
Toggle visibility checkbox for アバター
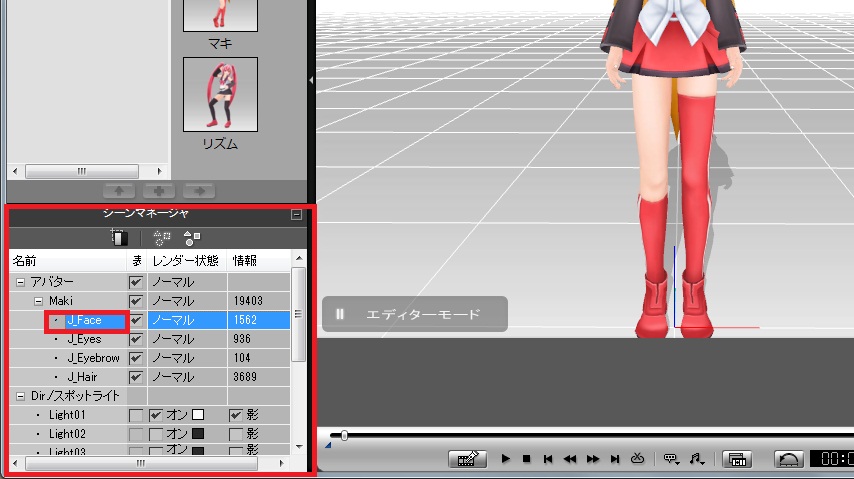tap(136, 282)
